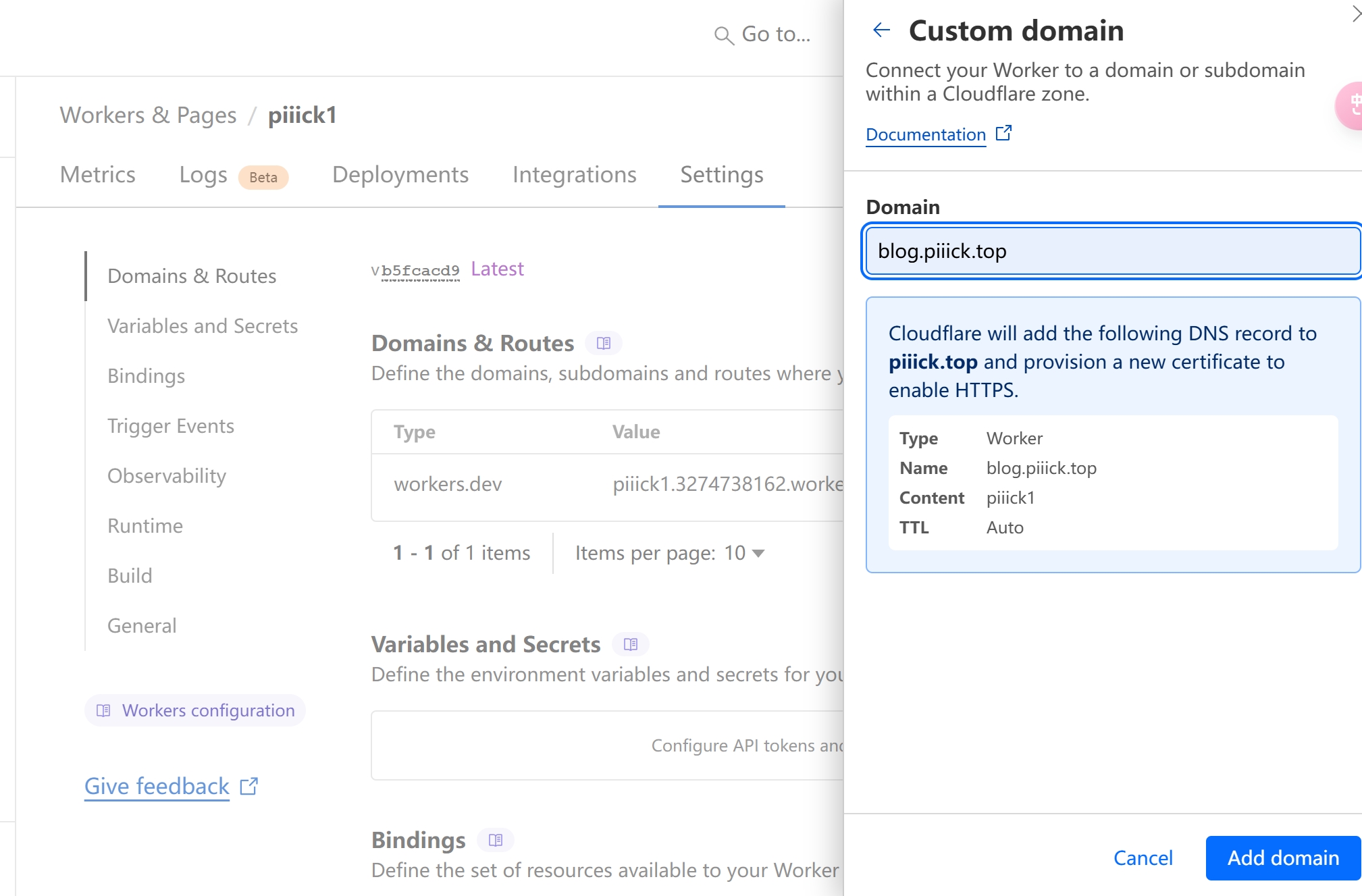This screenshot has height=896, width=1362.
Task: Click the pink floating widget icon
Action: (x=1351, y=105)
